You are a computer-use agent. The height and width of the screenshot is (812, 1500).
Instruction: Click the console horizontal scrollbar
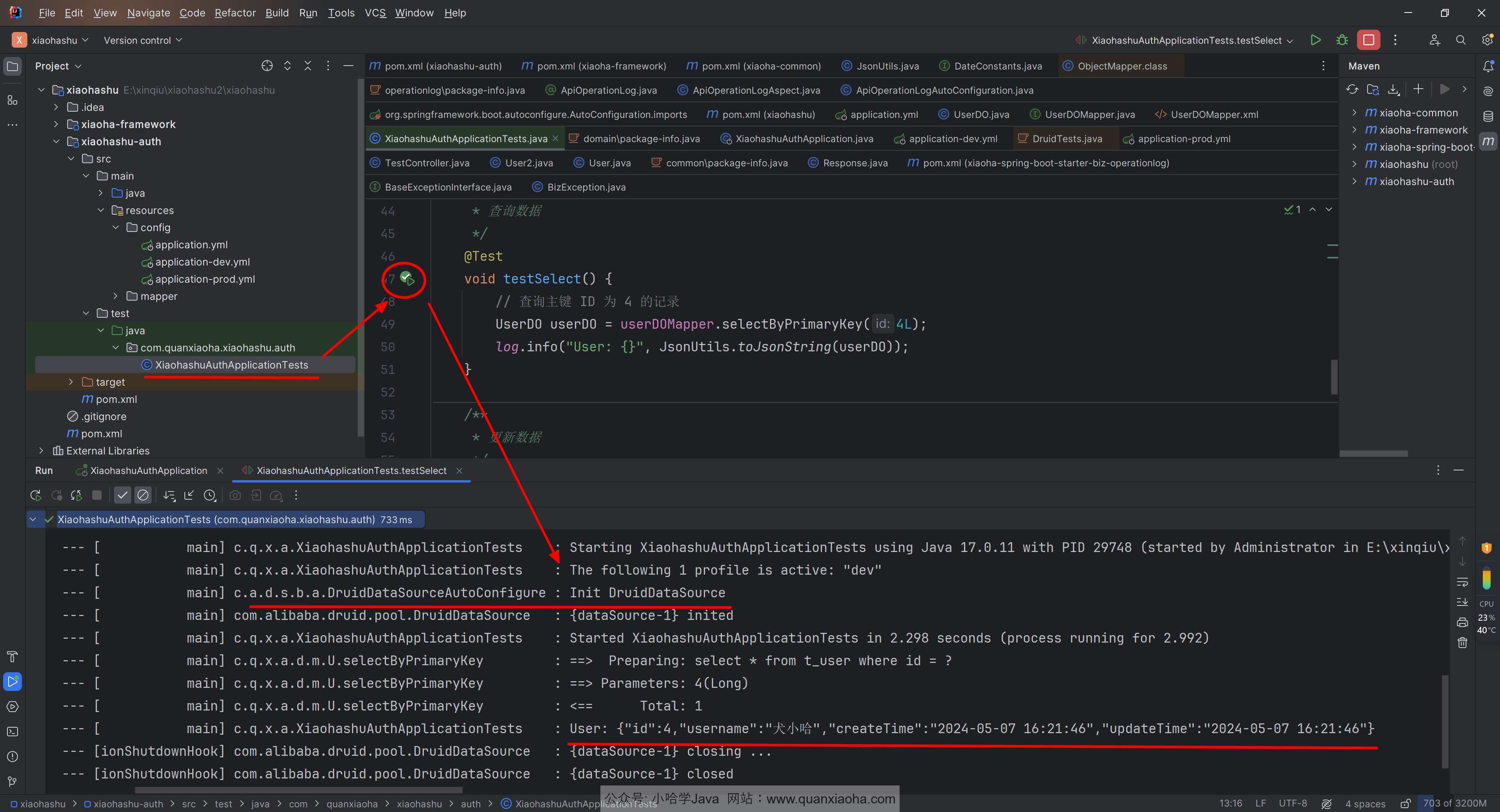point(298,790)
